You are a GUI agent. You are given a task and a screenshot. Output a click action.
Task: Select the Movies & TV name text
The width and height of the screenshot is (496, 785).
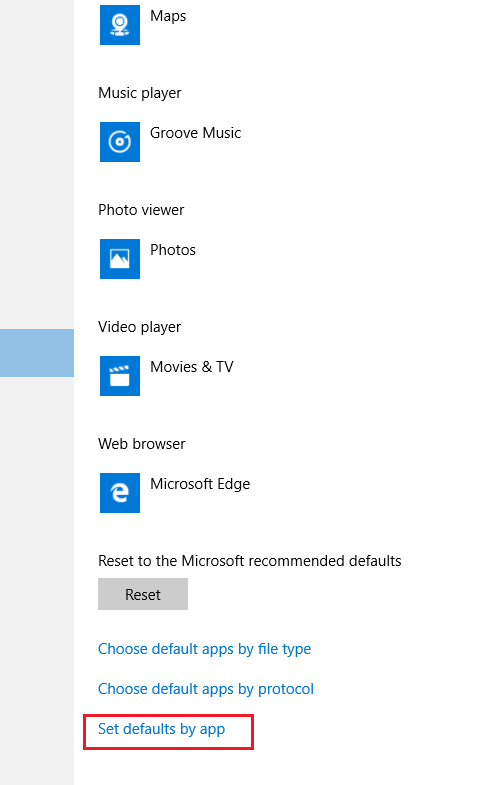tap(192, 367)
